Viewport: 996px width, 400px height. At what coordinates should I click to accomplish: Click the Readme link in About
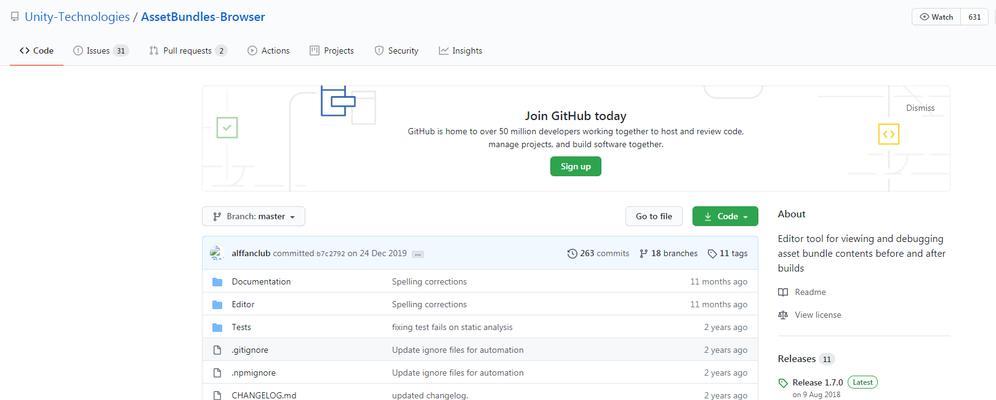810,292
